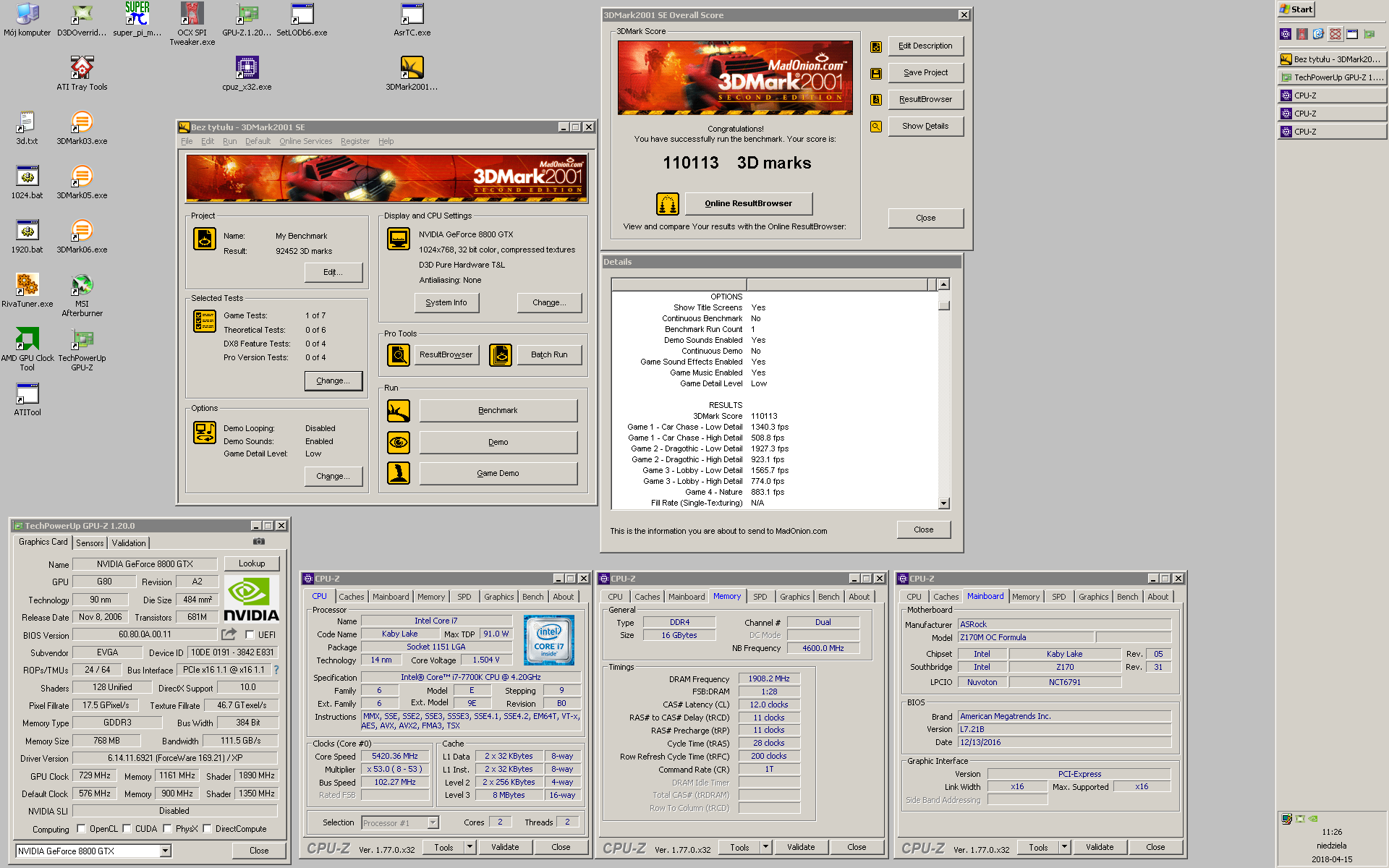Viewport: 1389px width, 868px height.
Task: Open the super_pi_mod desktop shortcut
Action: (x=137, y=20)
